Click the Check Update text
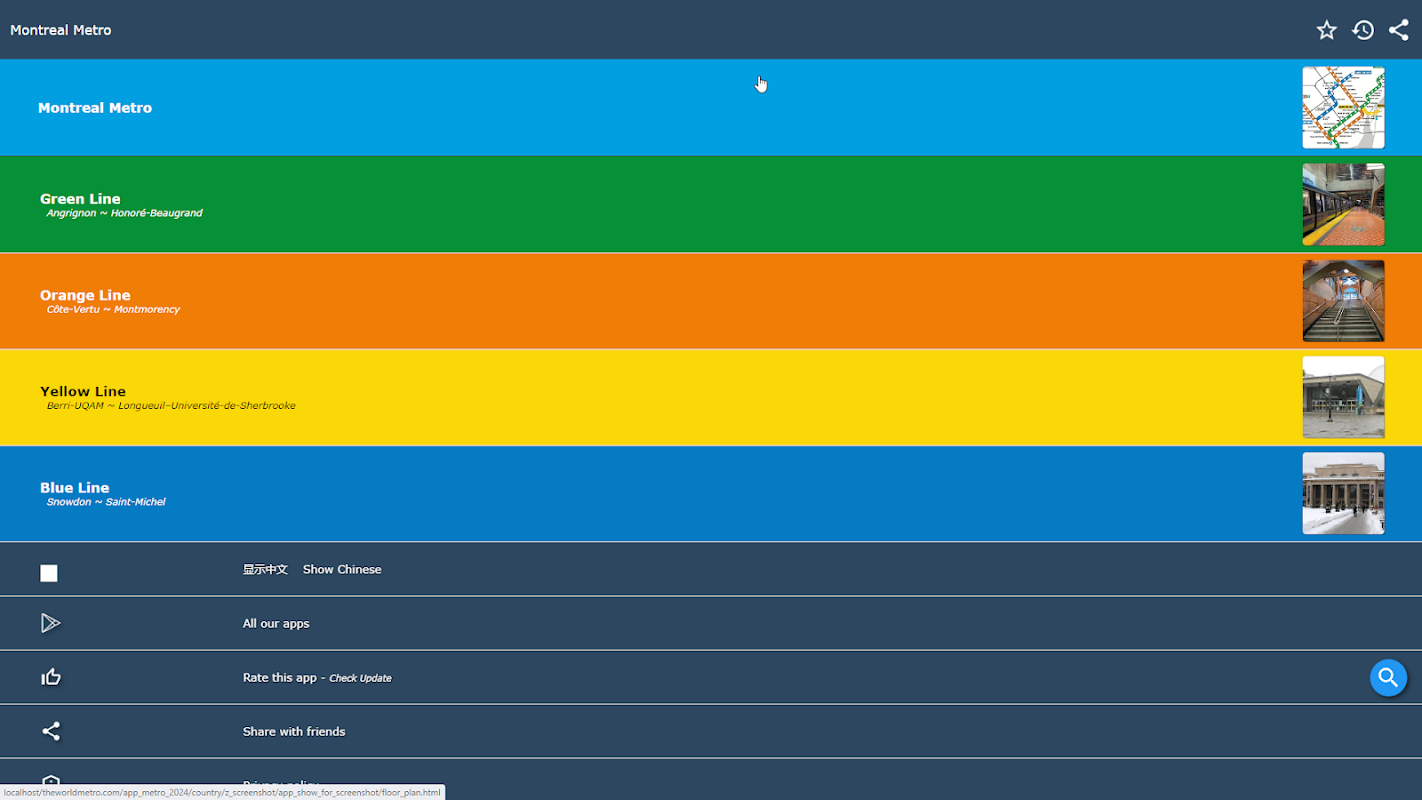The image size is (1422, 800). (x=360, y=678)
